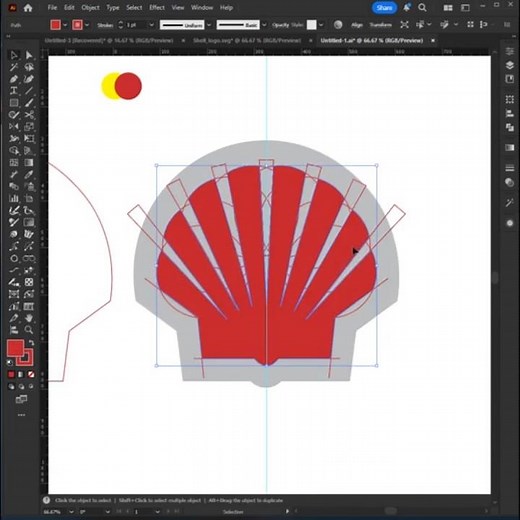
Task: Select the Zoom tool
Action: click(x=29, y=330)
